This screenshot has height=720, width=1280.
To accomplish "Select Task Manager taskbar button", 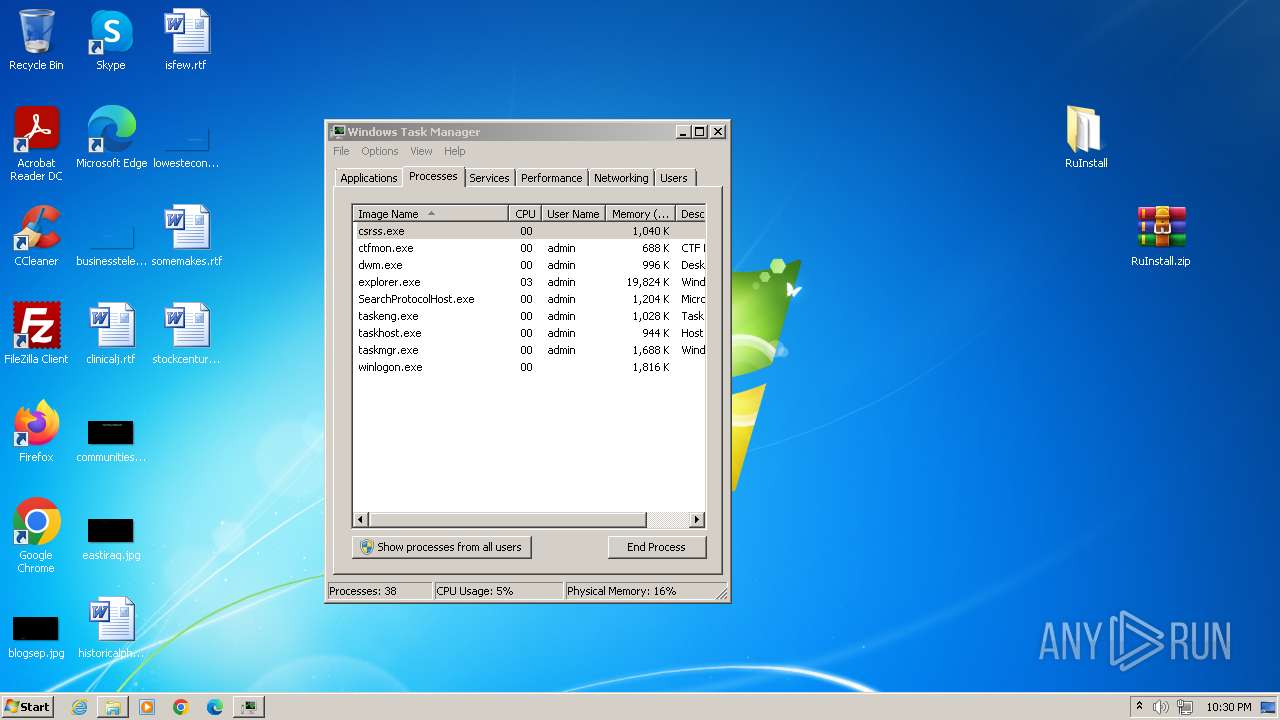I will (x=249, y=707).
